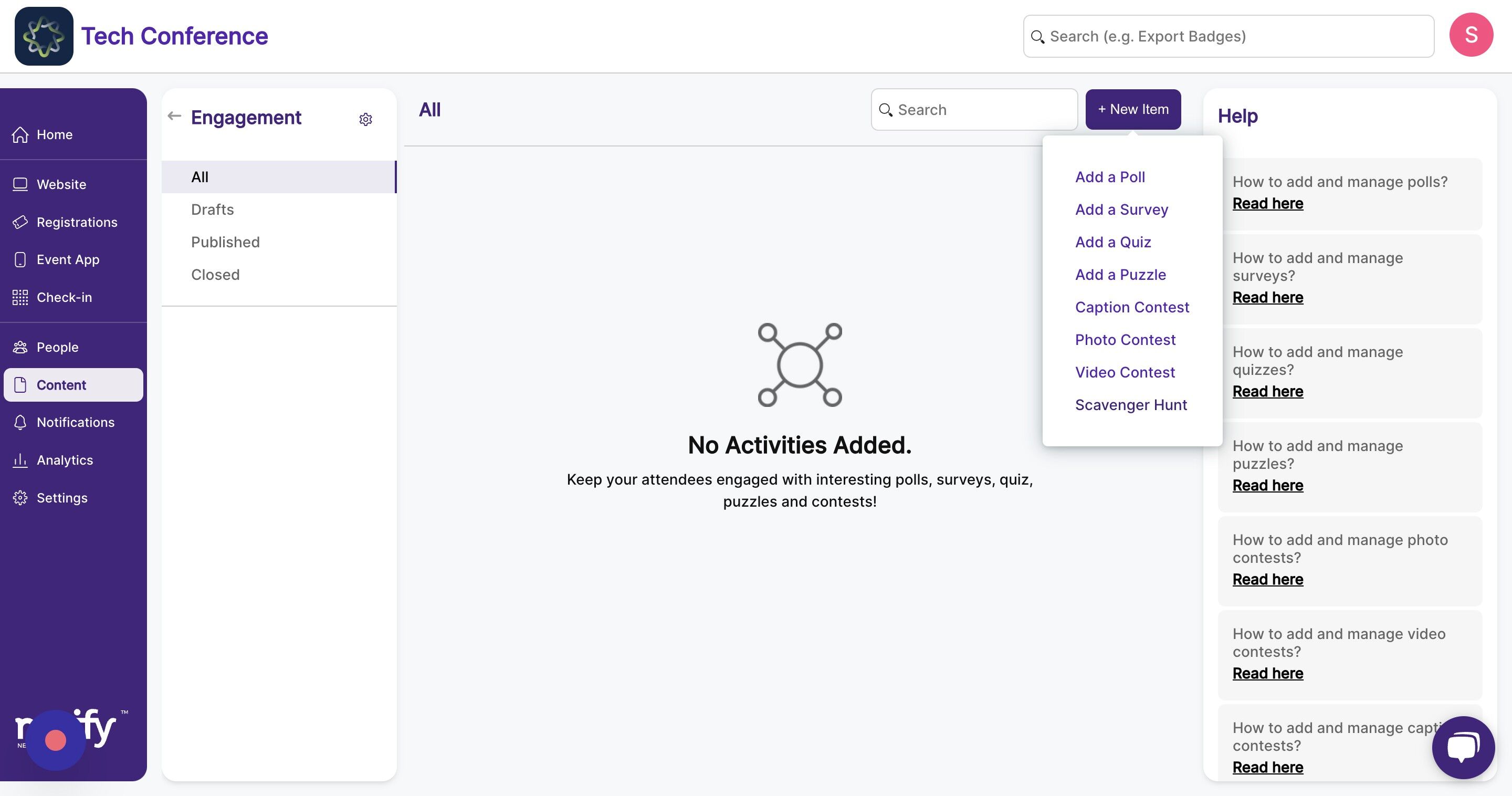Select Caption Contest menu entry

pos(1132,307)
